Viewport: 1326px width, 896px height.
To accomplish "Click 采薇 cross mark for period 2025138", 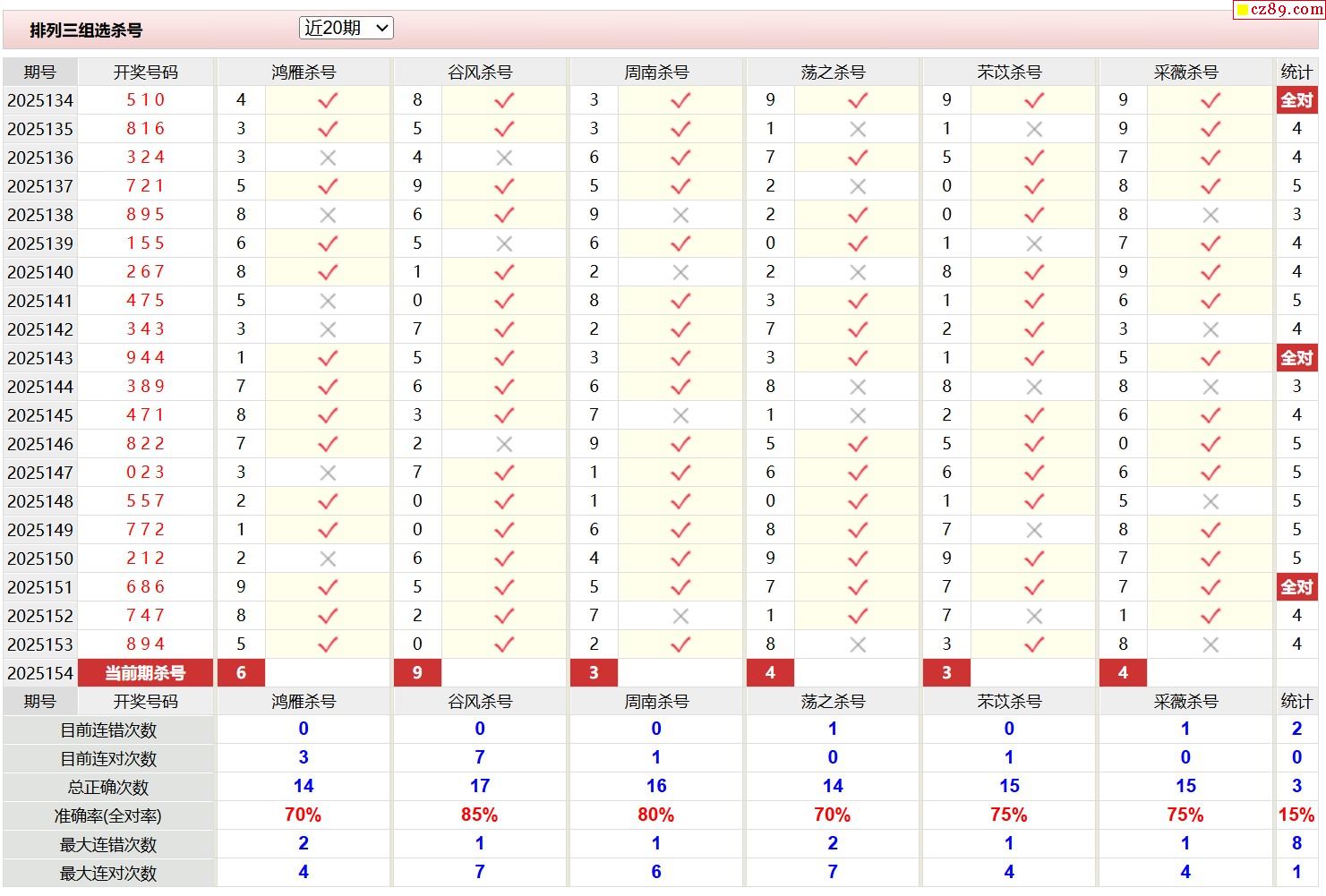I will click(x=1211, y=215).
